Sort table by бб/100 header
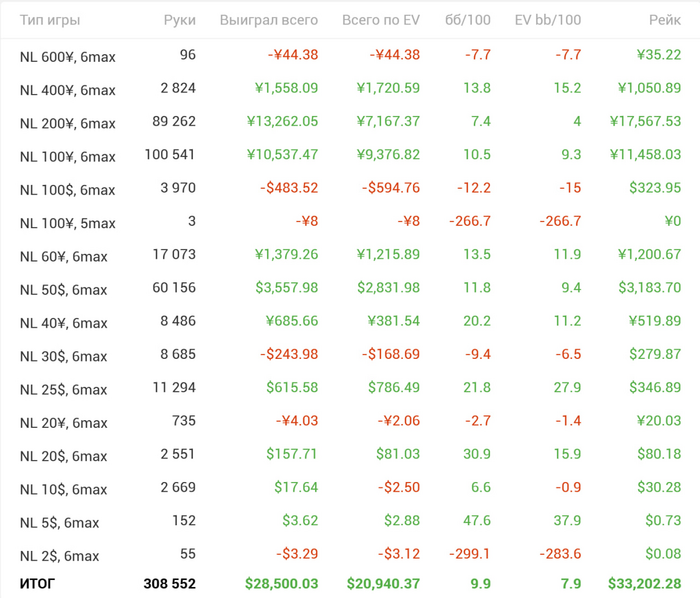This screenshot has height=598, width=700. 467,20
